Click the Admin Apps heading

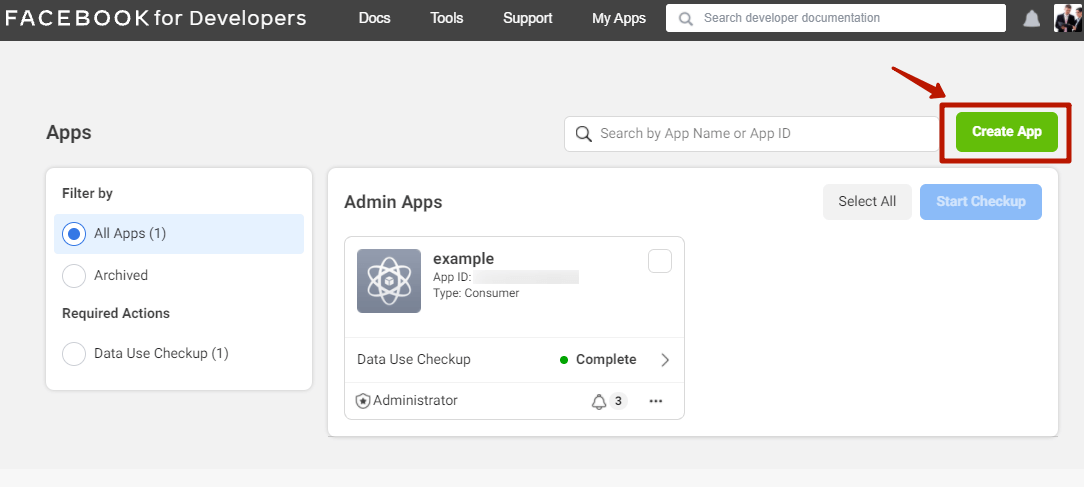pyautogui.click(x=393, y=202)
